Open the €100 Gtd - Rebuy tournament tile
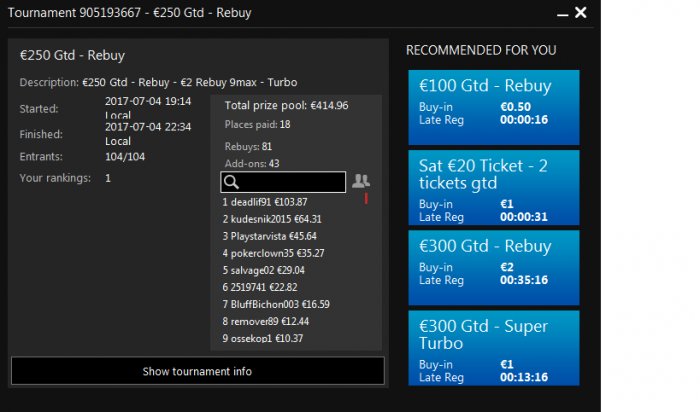The image size is (700, 412). 494,107
